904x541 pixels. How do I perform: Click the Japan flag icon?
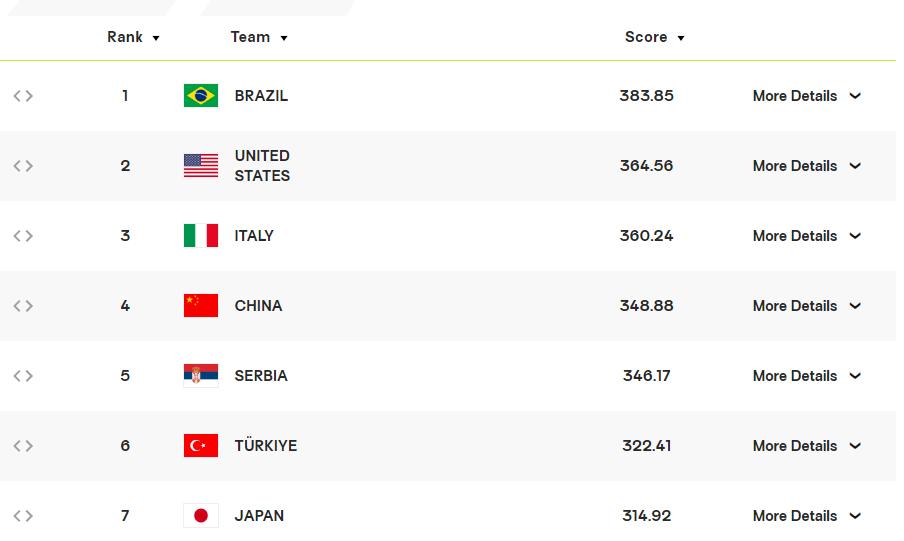click(201, 516)
